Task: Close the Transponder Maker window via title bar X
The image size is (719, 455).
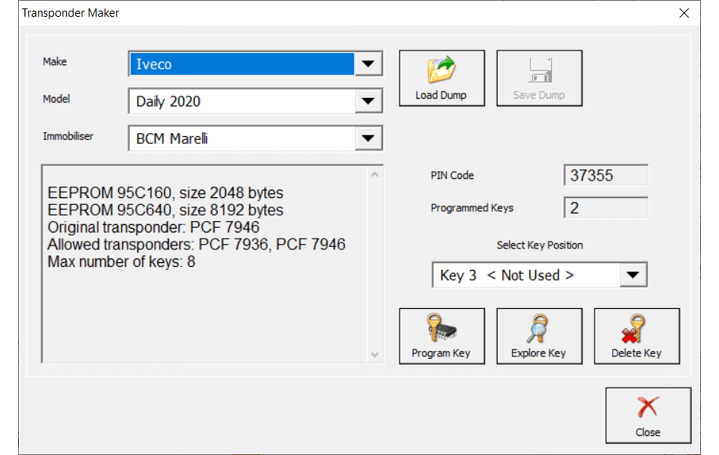Action: coord(684,14)
